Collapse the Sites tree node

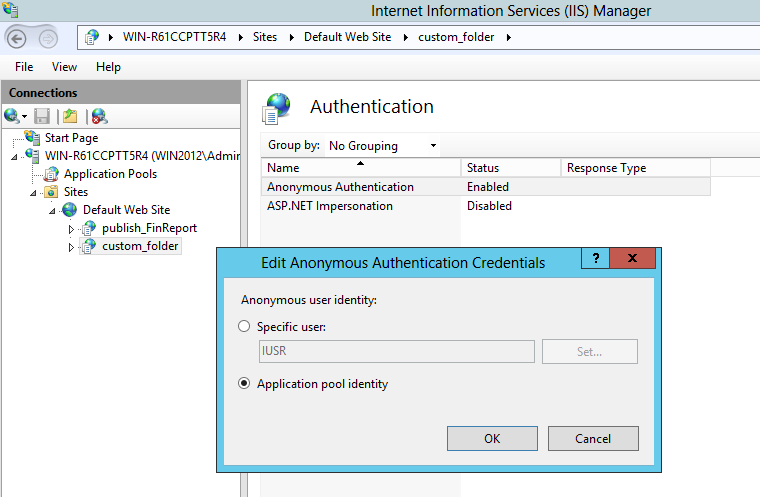(33, 192)
